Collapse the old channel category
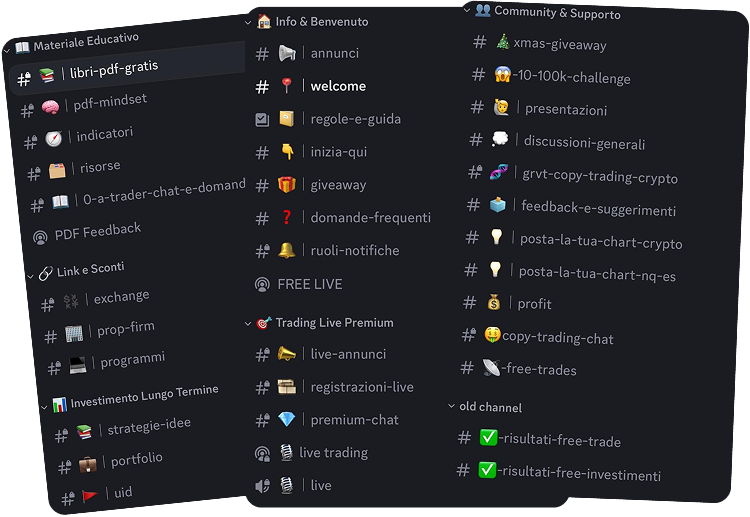This screenshot has width=750, height=517. click(451, 406)
